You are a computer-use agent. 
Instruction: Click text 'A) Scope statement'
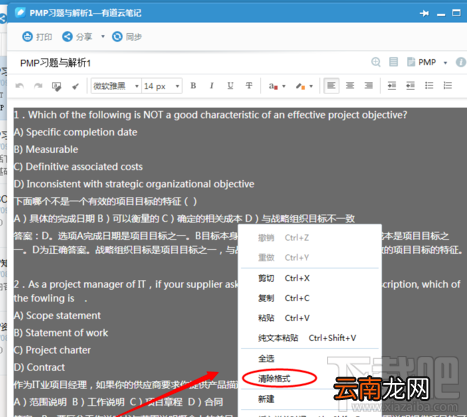click(x=57, y=316)
